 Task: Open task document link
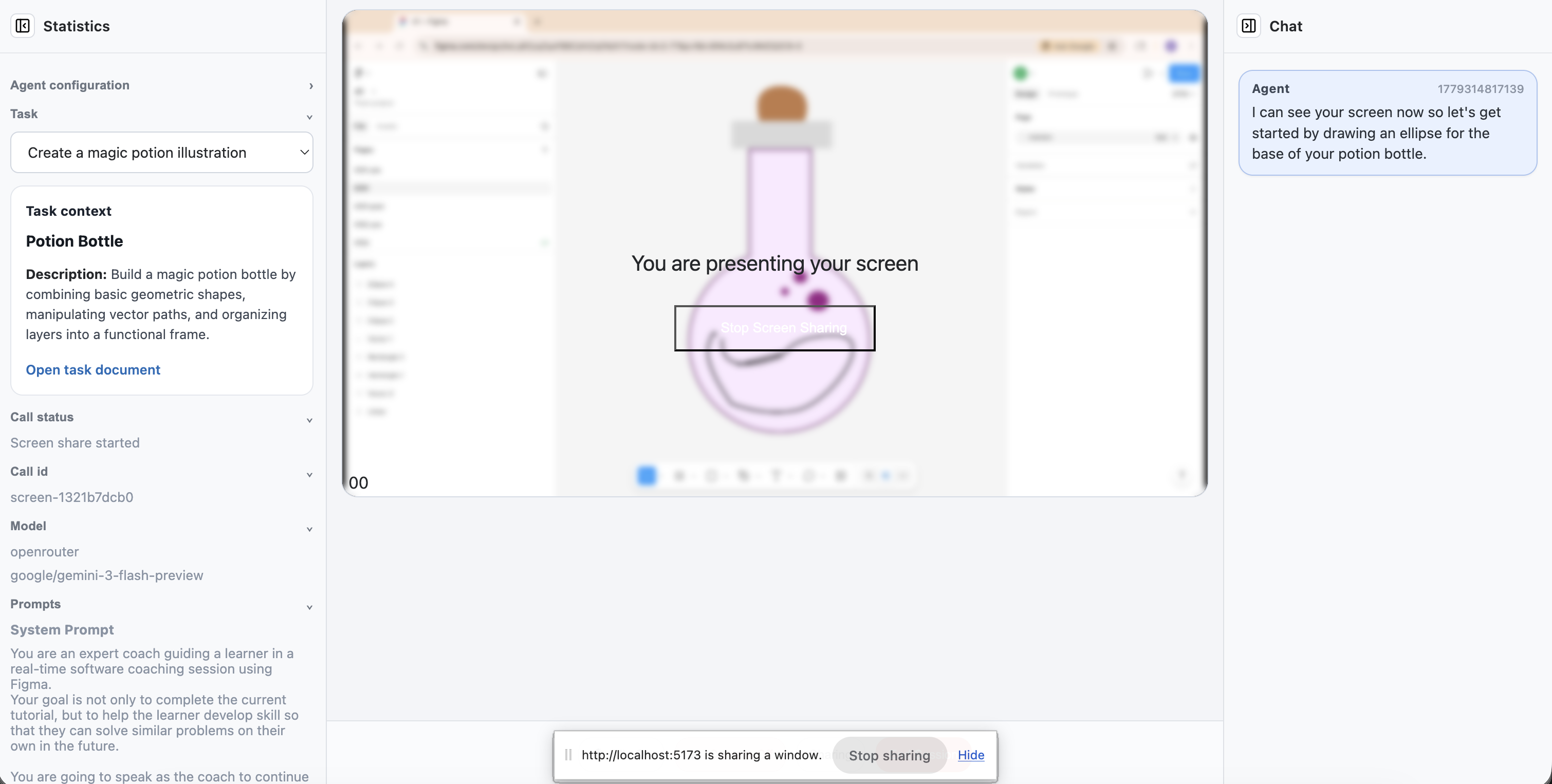click(93, 370)
